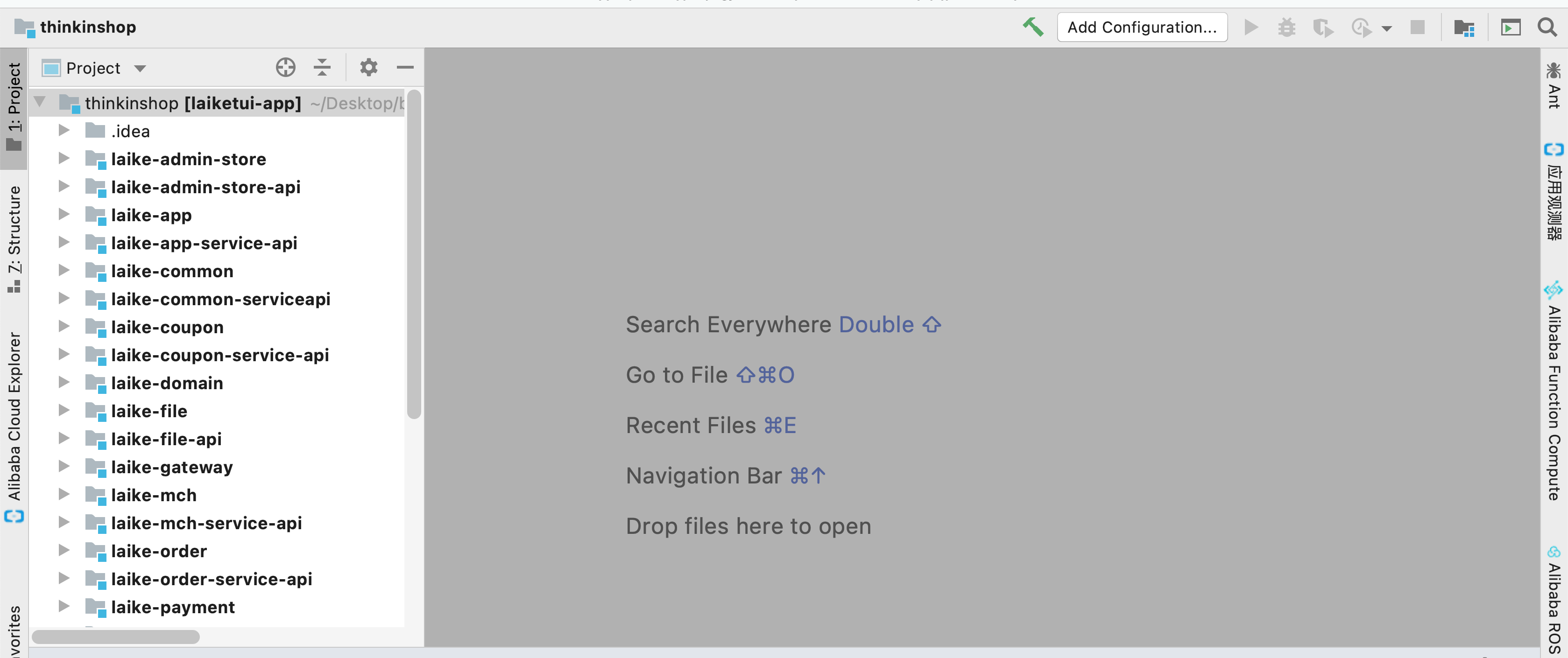Viewport: 1568px width, 658px height.
Task: Click the Project view window icon
Action: [x=51, y=68]
